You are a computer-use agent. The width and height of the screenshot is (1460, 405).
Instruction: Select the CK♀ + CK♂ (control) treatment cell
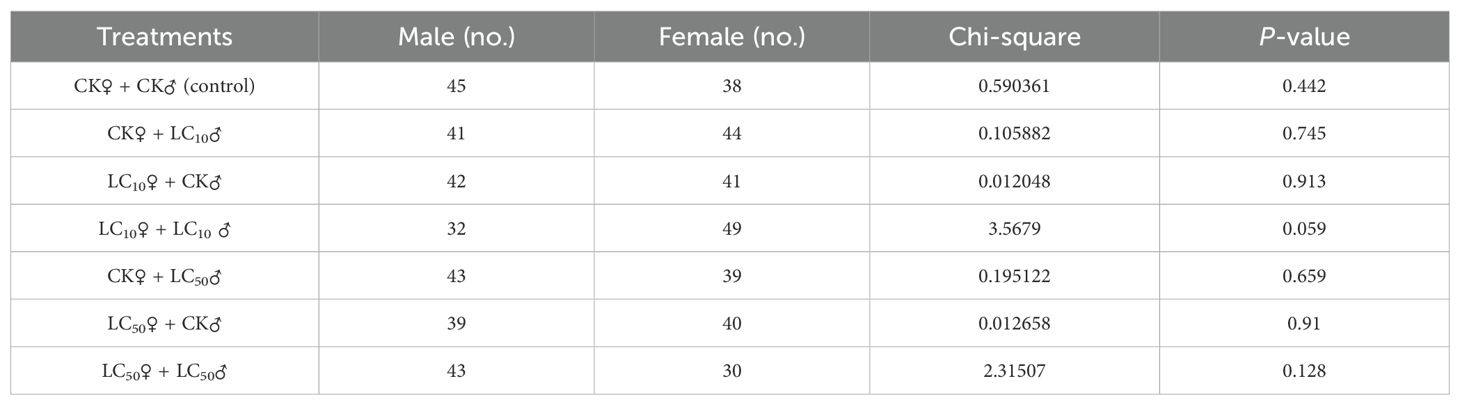tap(165, 86)
